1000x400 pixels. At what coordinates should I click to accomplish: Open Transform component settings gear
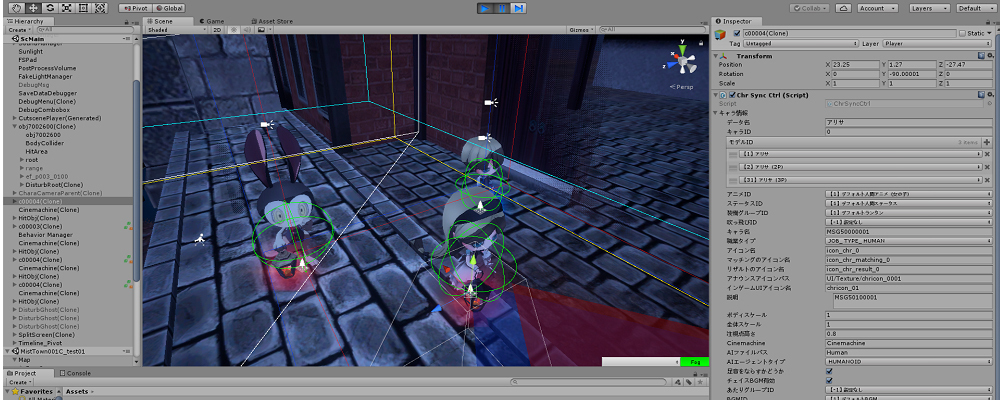pyautogui.click(x=989, y=56)
